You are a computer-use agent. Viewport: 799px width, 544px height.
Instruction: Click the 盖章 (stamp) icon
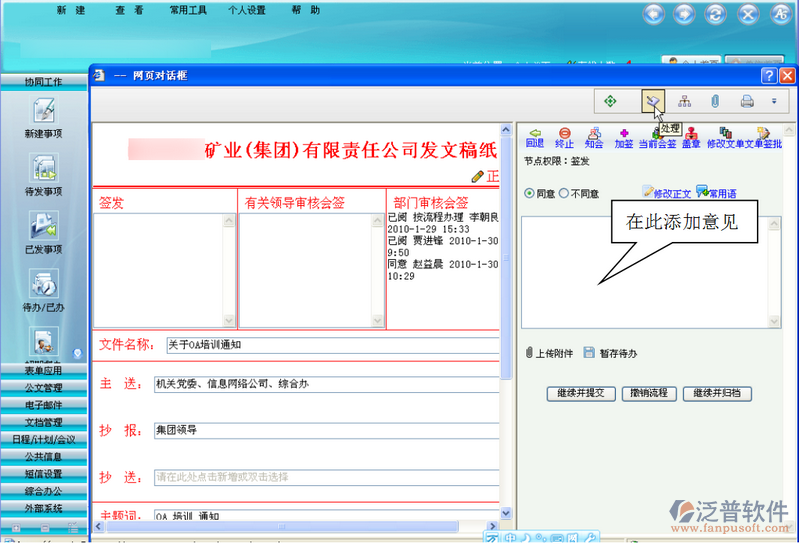[x=691, y=137]
